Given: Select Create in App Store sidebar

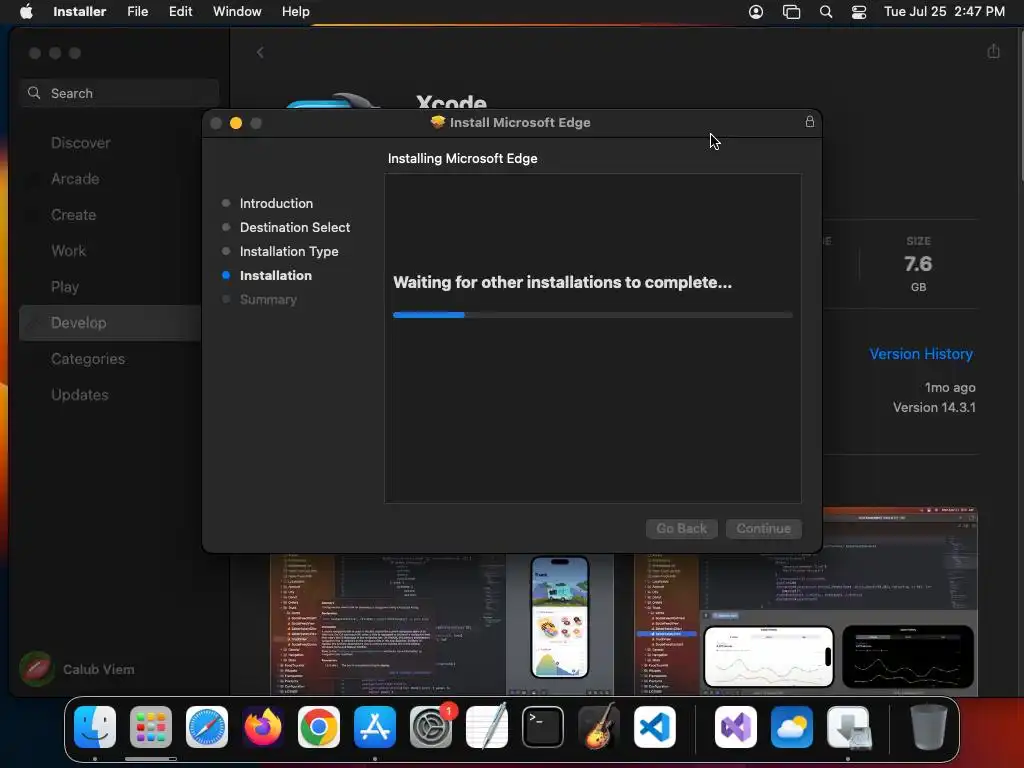Looking at the screenshot, I should (x=73, y=215).
